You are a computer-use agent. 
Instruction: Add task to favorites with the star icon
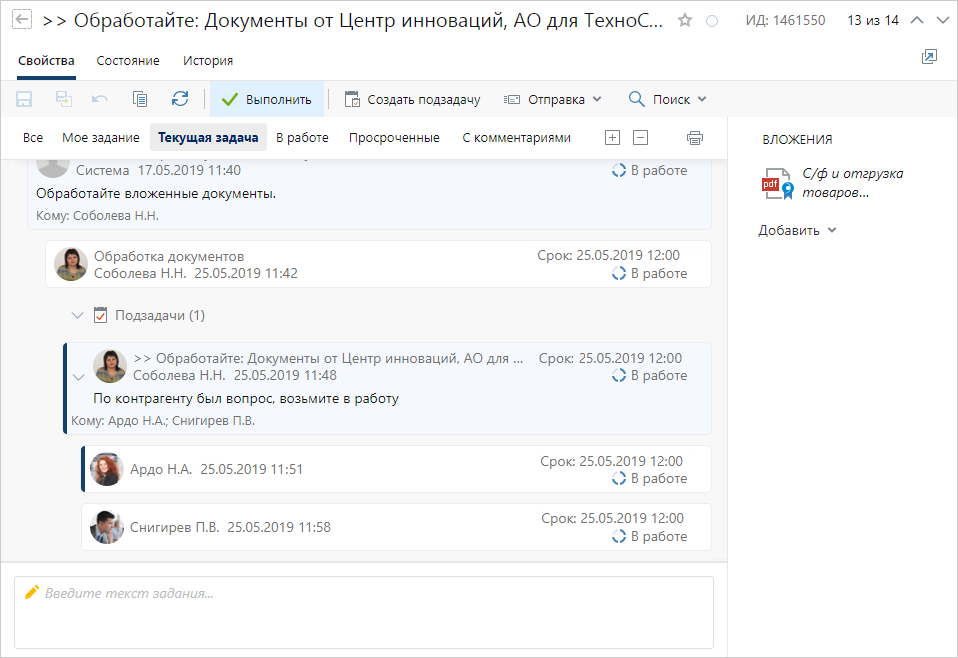pos(685,20)
